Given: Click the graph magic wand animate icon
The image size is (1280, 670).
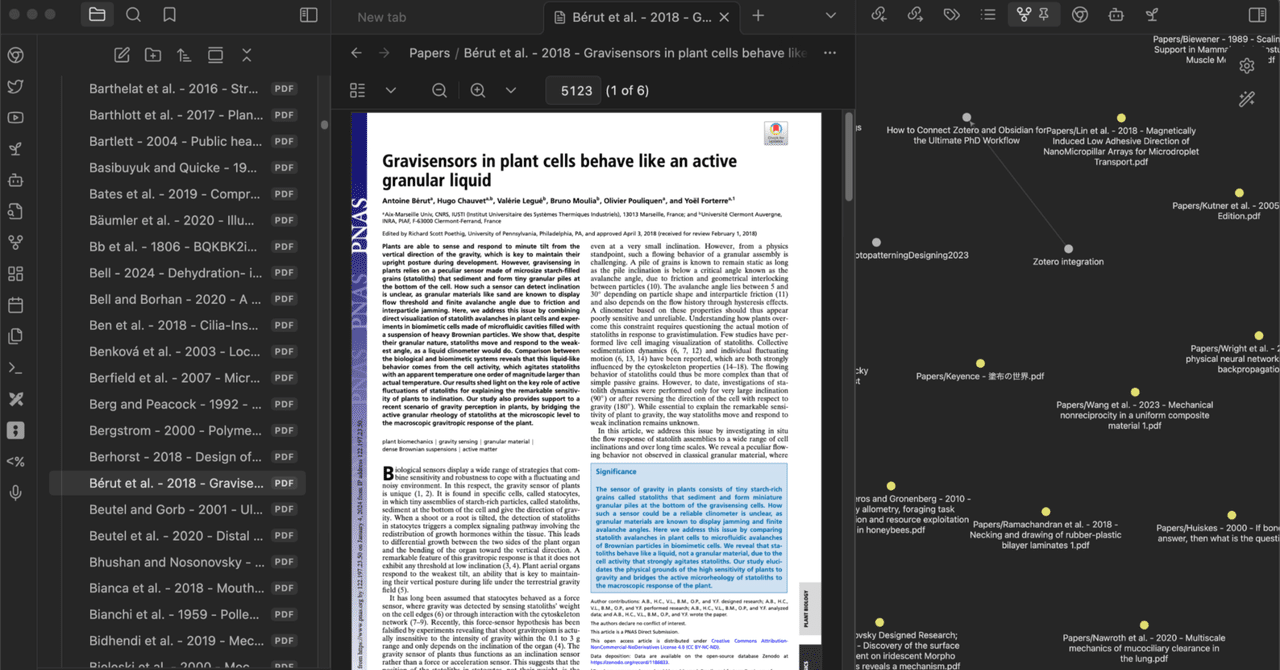Looking at the screenshot, I should click(1247, 98).
